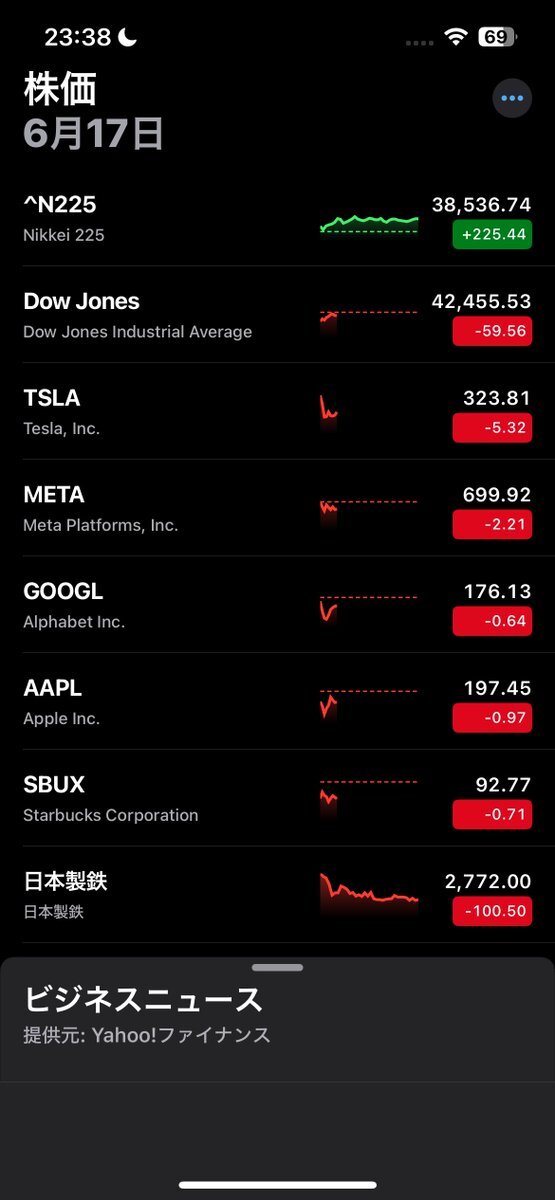Tap the home indicator bar

277,1185
